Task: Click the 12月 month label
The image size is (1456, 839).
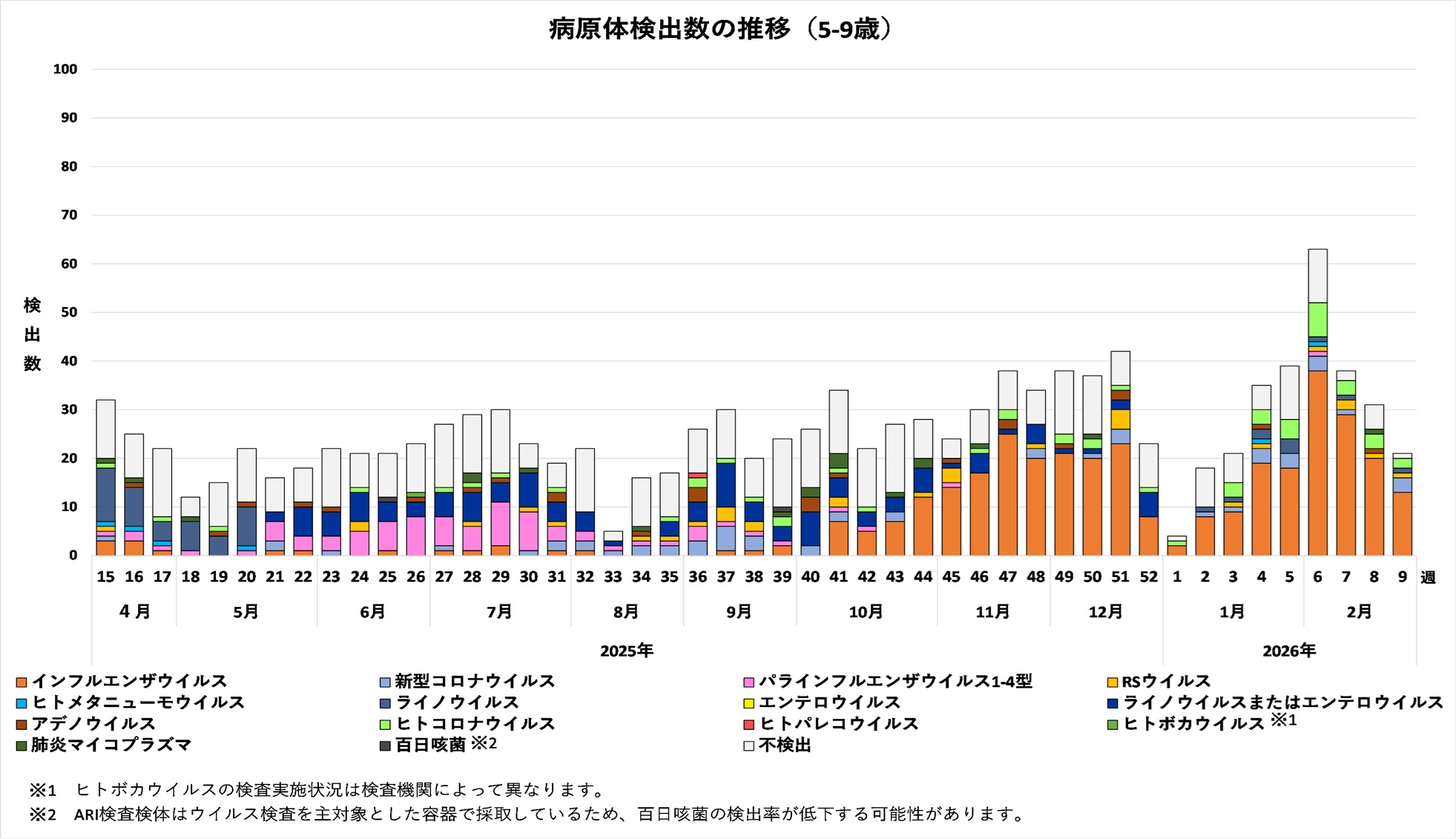Action: point(1105,612)
